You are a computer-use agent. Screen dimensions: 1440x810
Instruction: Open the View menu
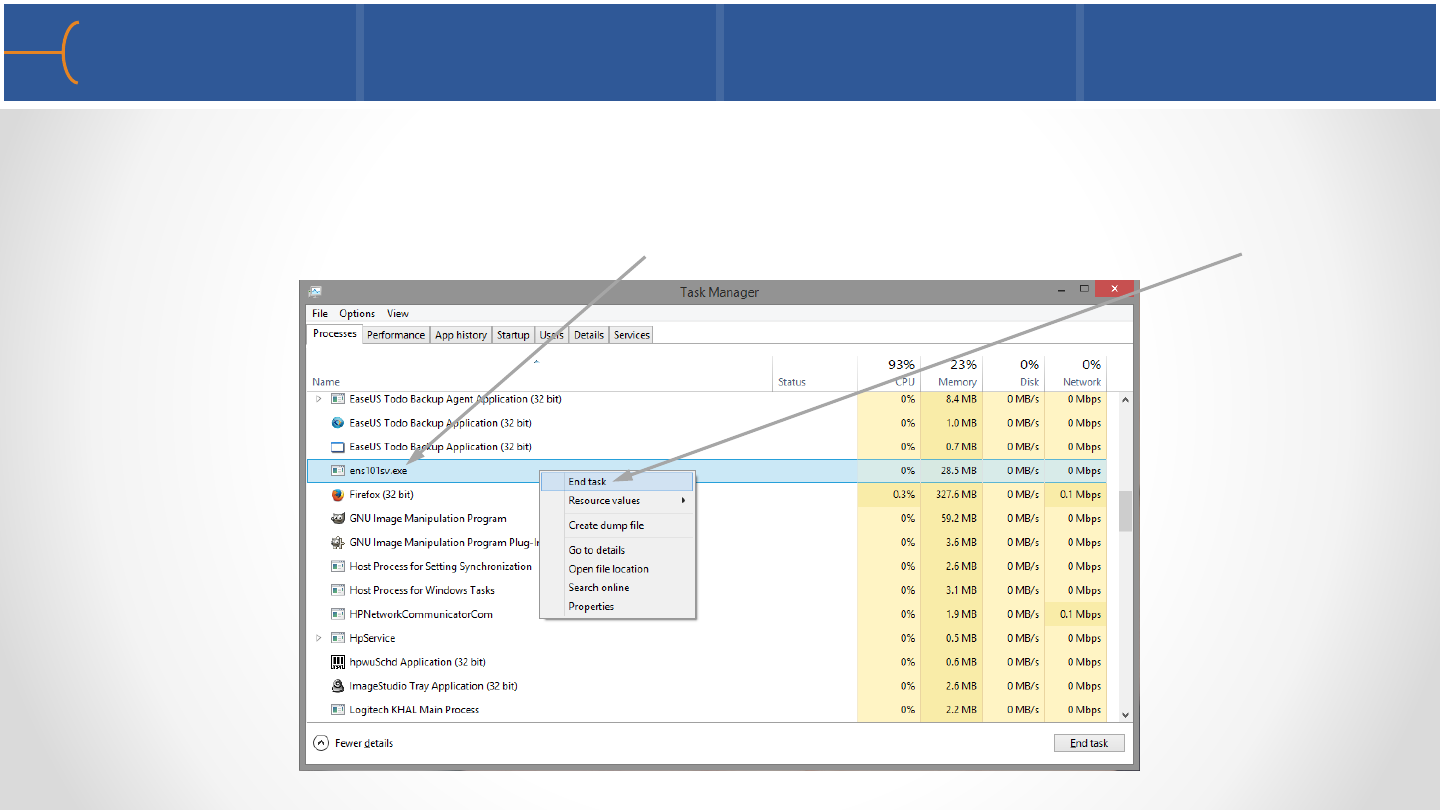pos(398,314)
